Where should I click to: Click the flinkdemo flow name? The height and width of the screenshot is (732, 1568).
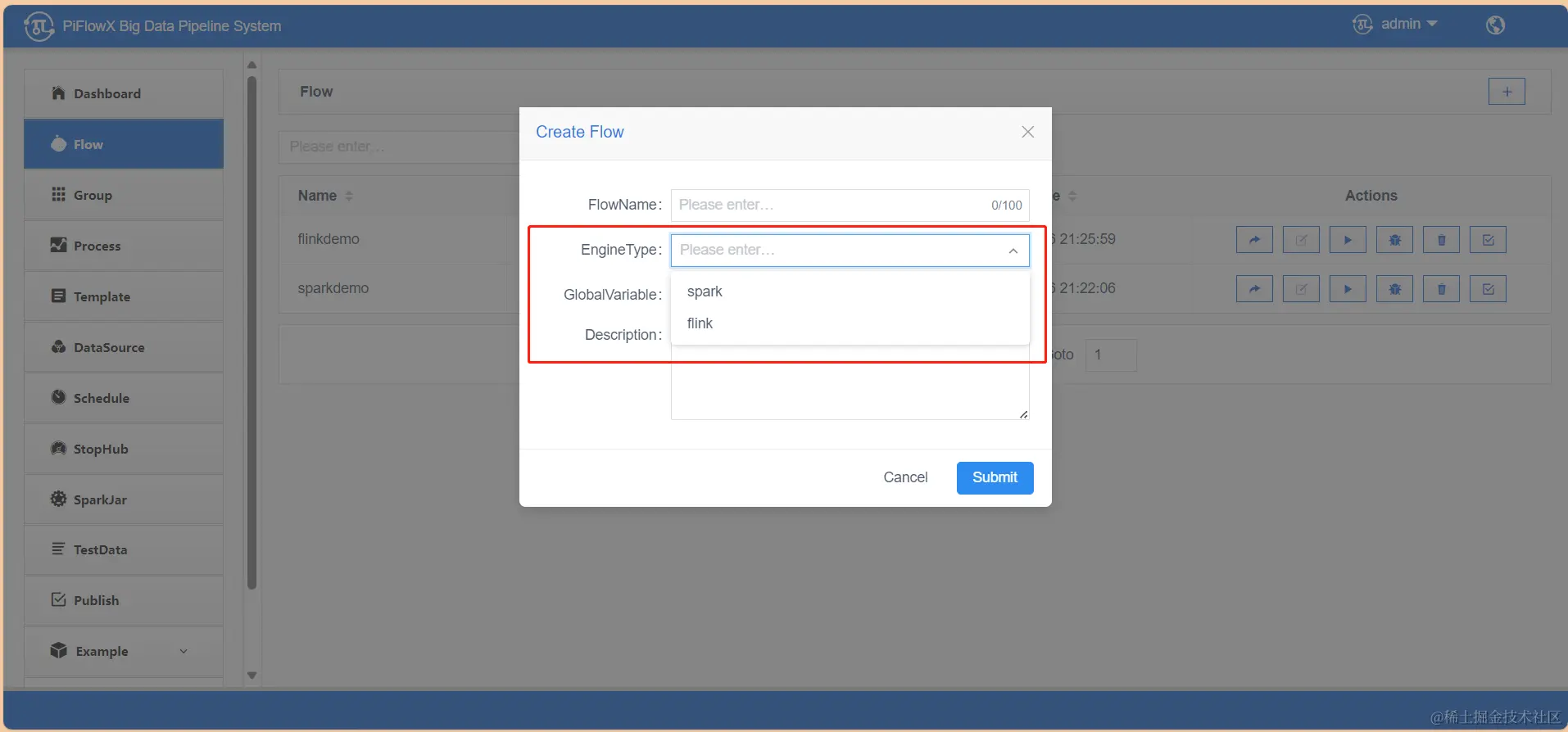[329, 239]
